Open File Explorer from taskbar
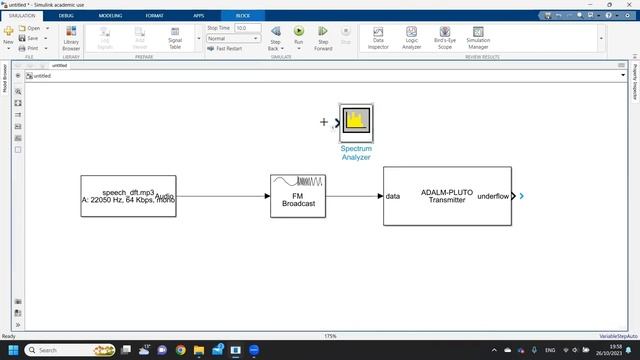 pos(199,350)
